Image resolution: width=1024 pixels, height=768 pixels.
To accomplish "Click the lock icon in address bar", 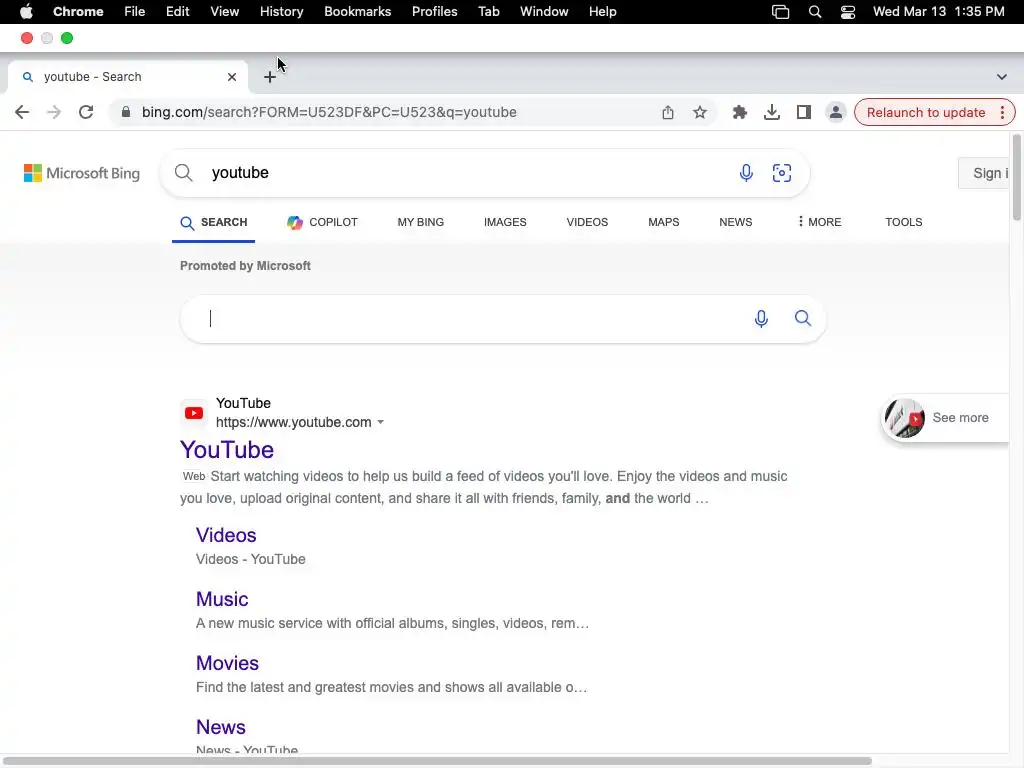I will tap(126, 112).
